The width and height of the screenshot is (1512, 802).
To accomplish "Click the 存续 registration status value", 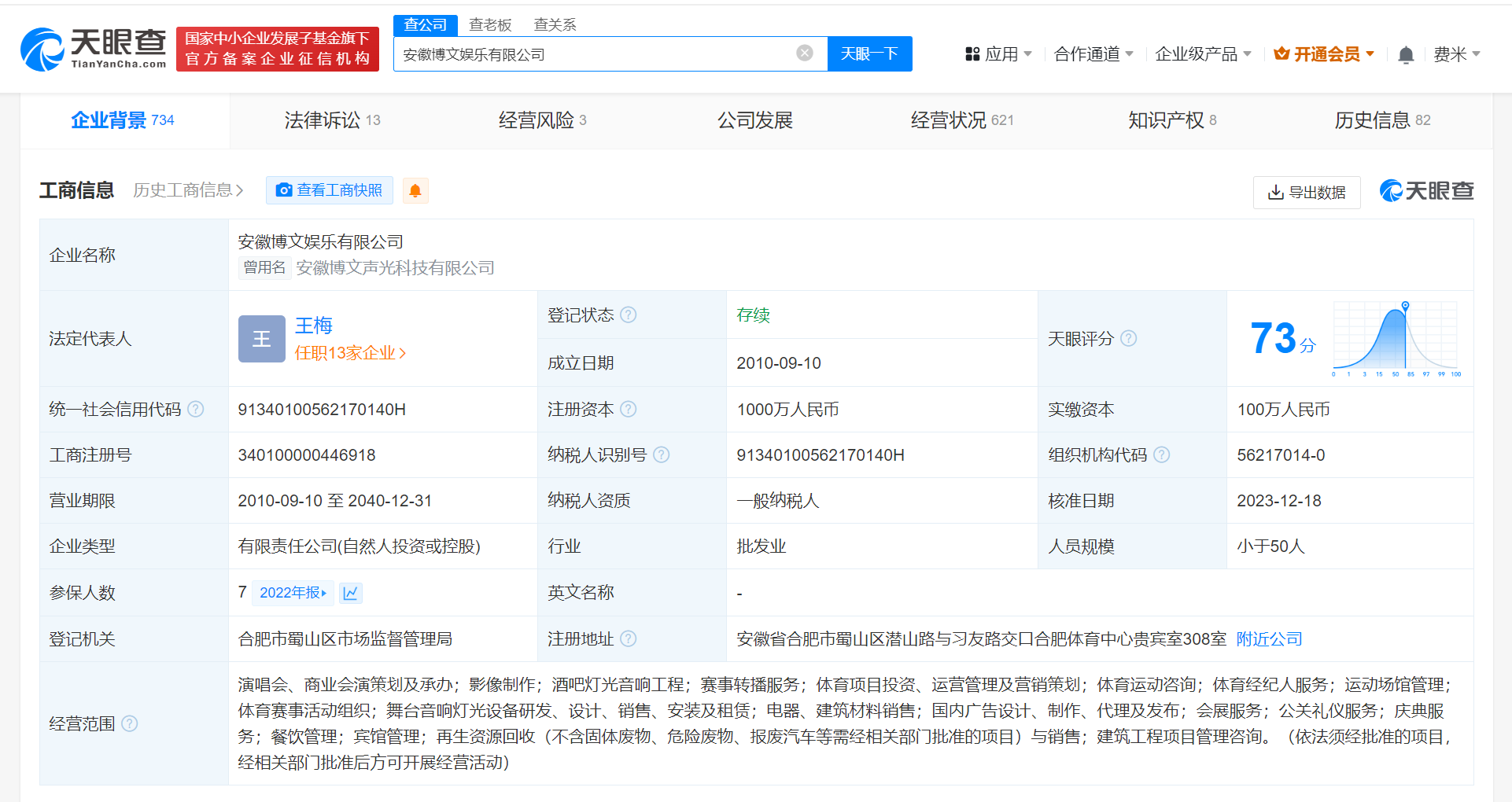I will 753,315.
